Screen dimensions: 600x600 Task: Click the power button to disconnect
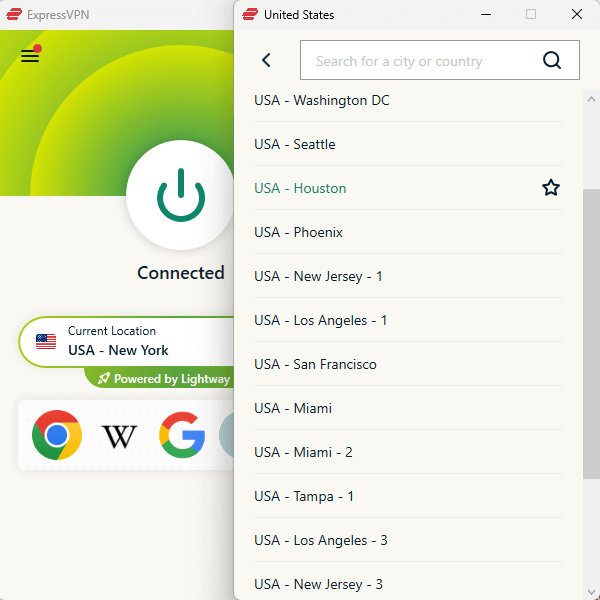[x=180, y=194]
